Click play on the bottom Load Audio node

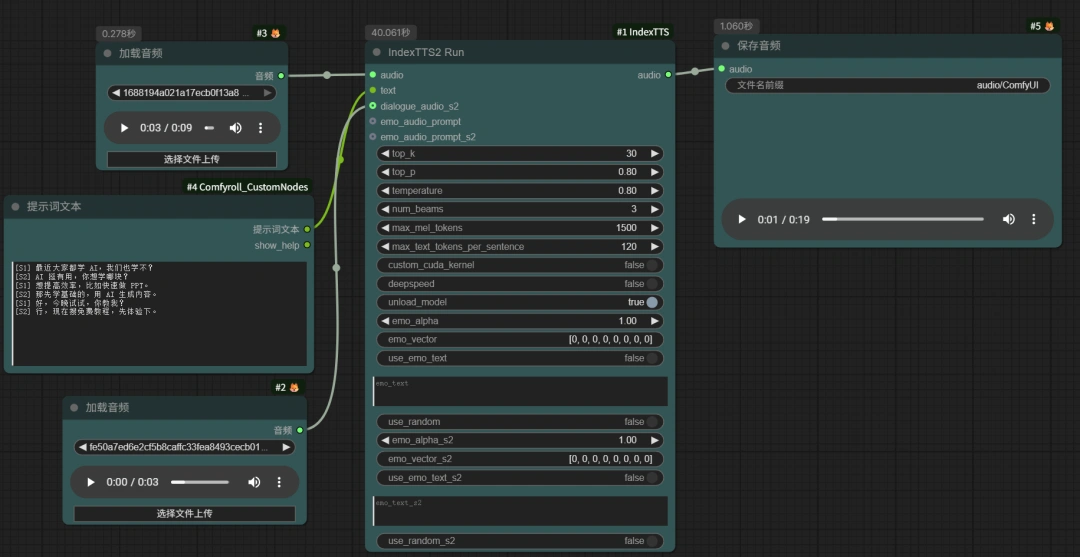point(91,482)
